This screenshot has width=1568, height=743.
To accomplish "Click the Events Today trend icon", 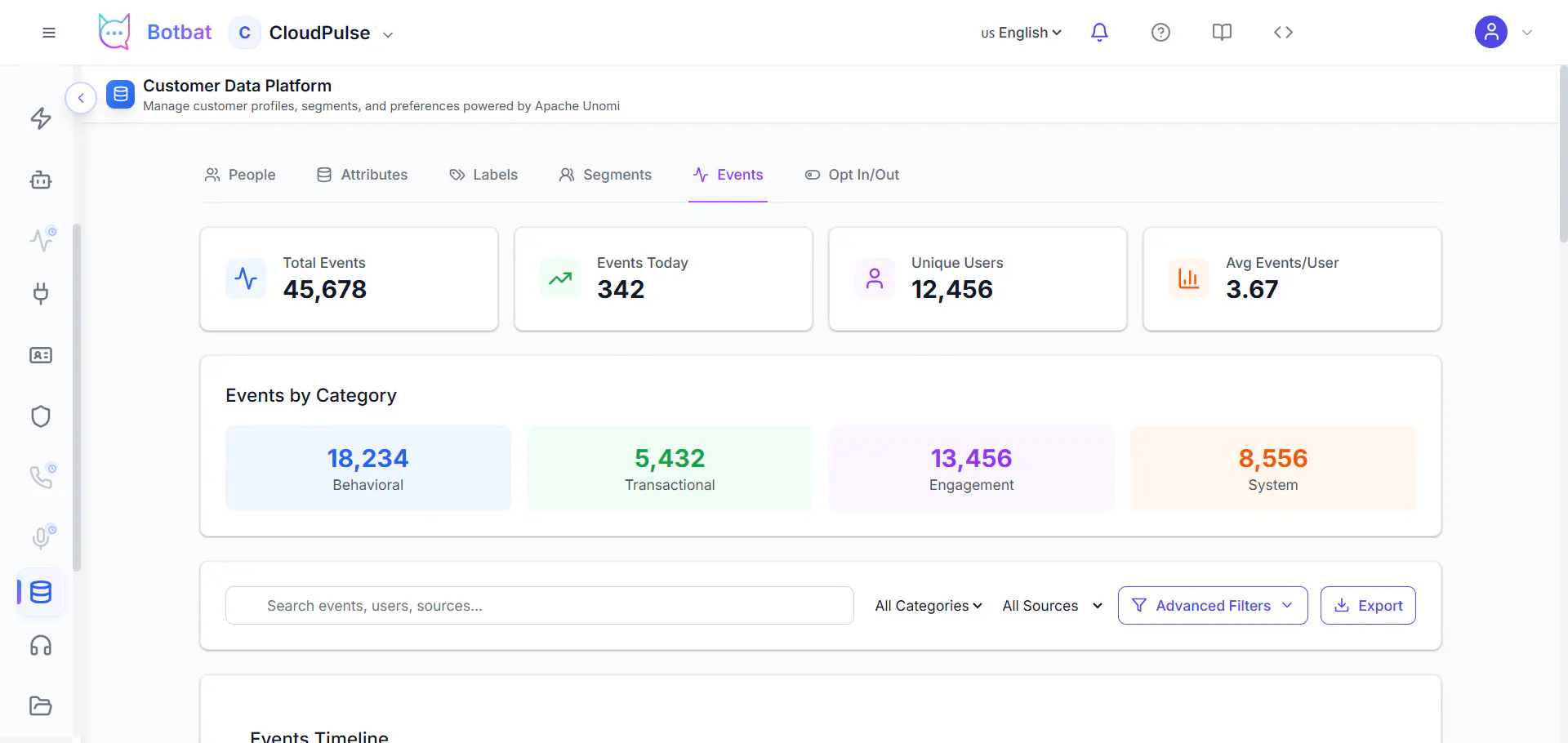I will pyautogui.click(x=560, y=279).
